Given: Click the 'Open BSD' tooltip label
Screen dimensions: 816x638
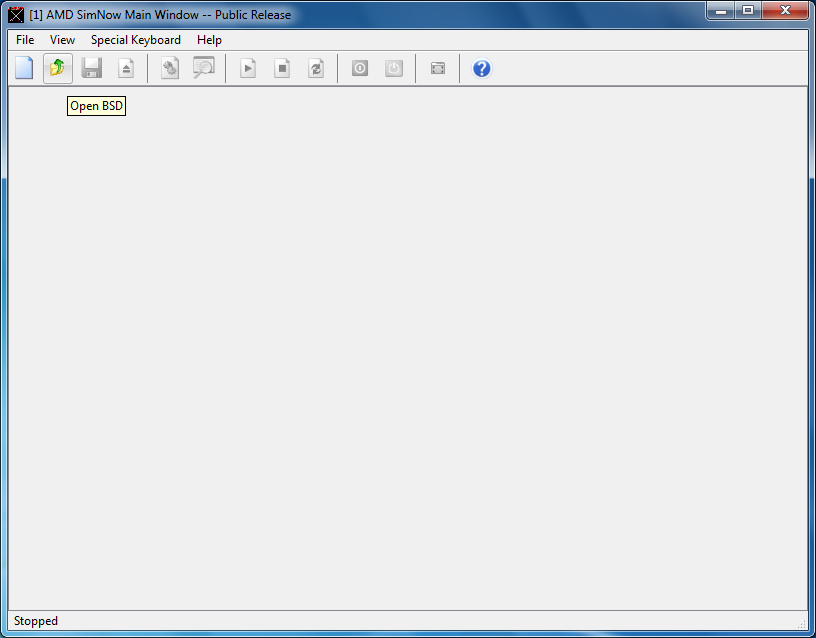Looking at the screenshot, I should pyautogui.click(x=96, y=106).
